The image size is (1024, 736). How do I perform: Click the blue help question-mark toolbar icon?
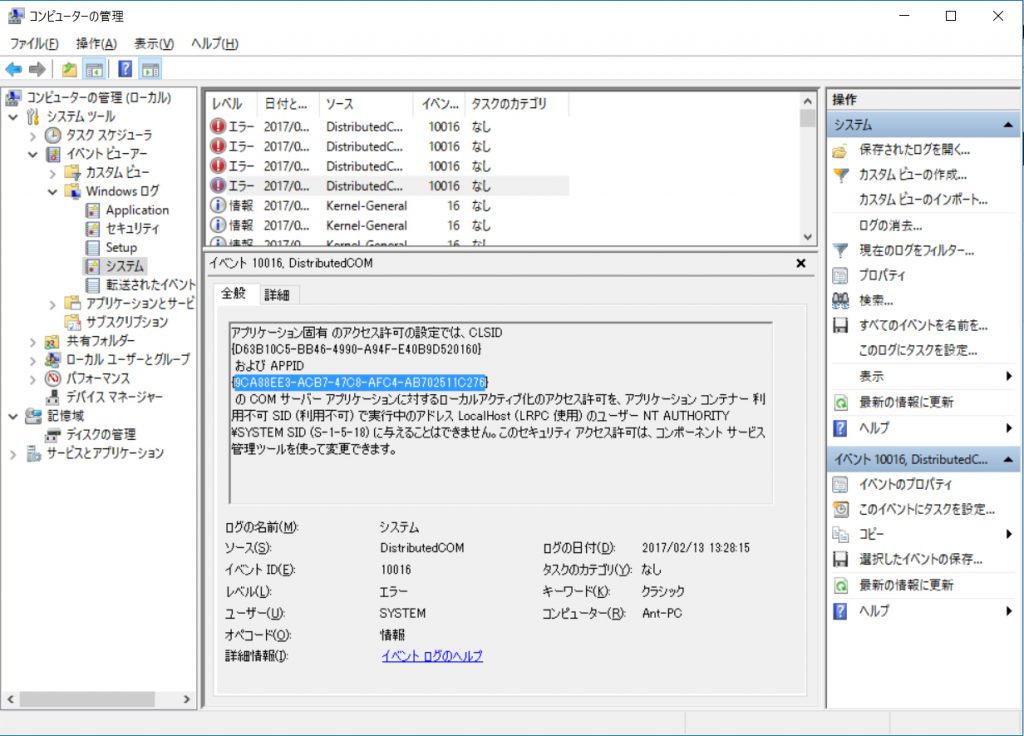click(125, 69)
